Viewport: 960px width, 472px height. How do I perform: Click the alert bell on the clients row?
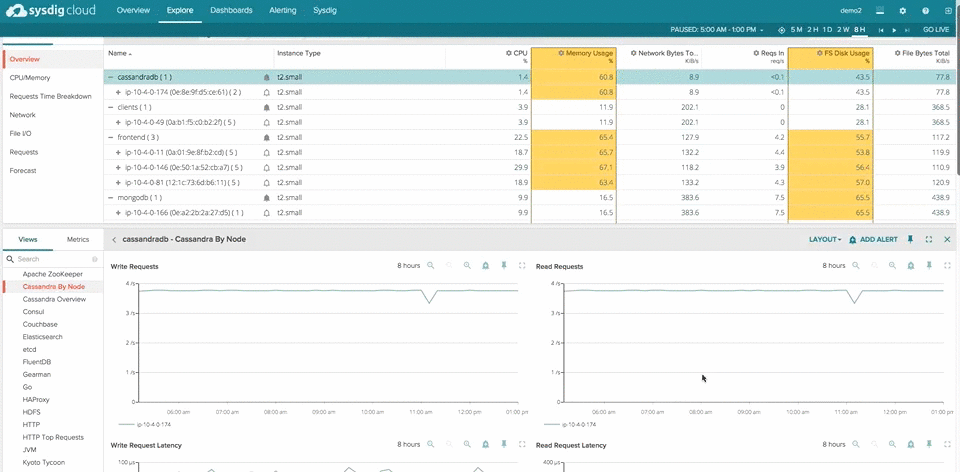coord(266,107)
